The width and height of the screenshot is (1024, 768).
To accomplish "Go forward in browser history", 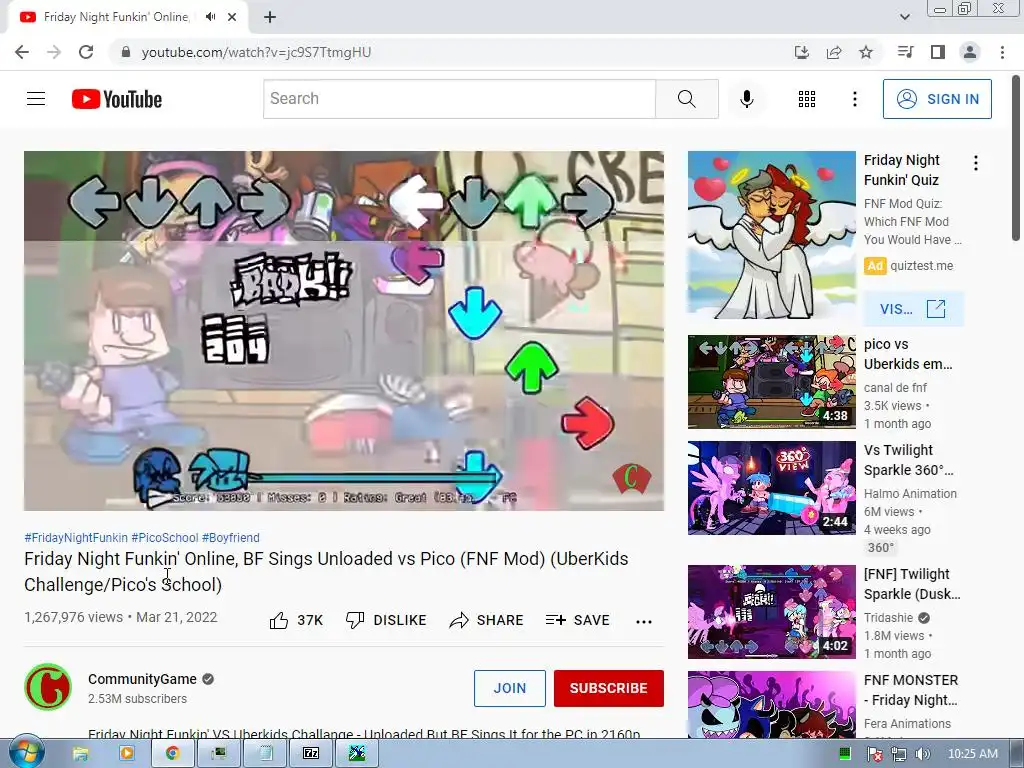I will tap(54, 52).
